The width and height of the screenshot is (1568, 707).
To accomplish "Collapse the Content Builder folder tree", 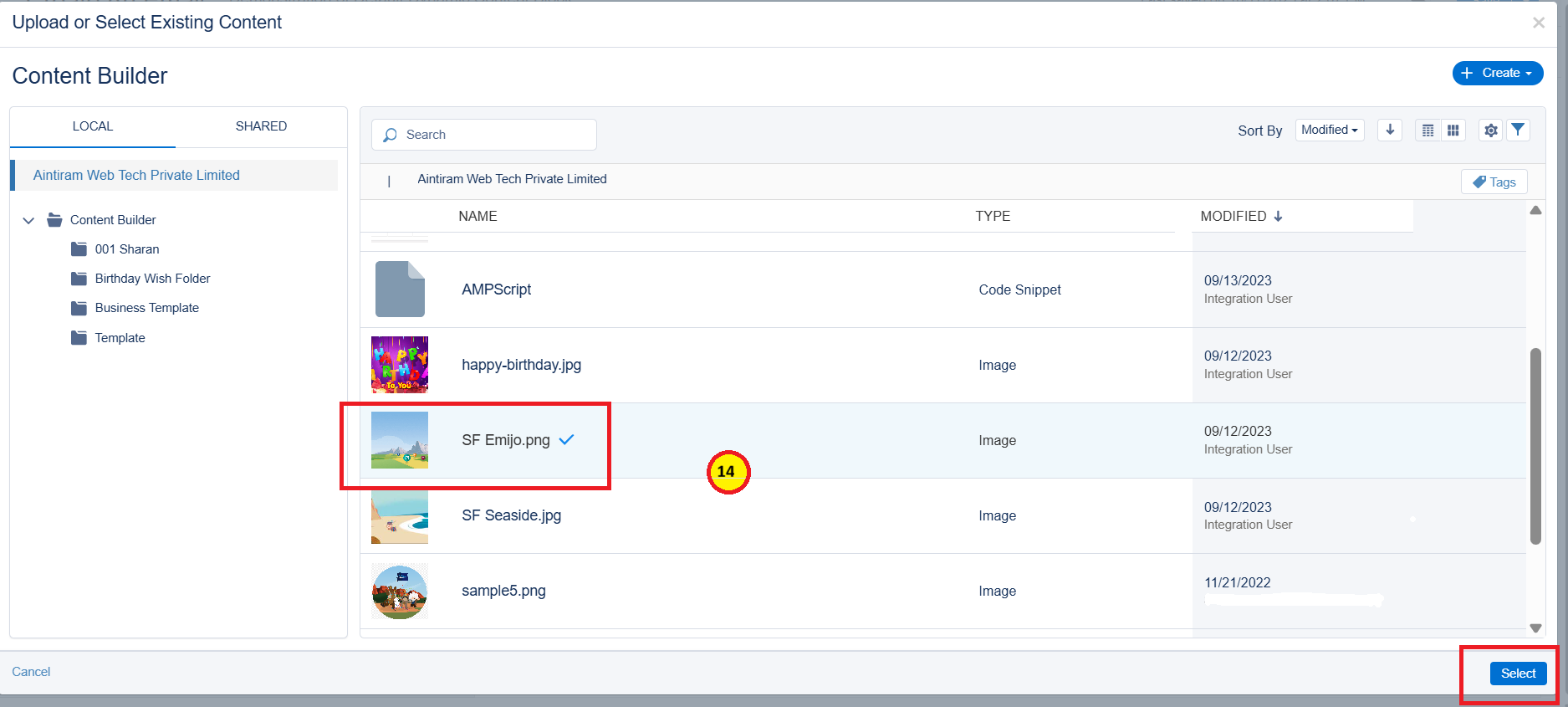I will pyautogui.click(x=29, y=220).
